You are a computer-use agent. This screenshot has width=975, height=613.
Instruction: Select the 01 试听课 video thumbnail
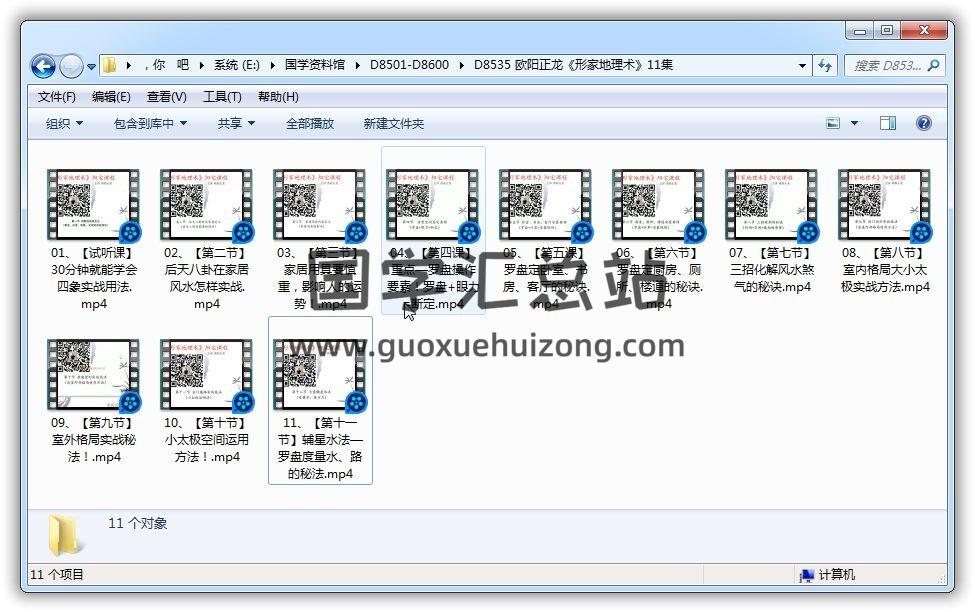[x=94, y=205]
